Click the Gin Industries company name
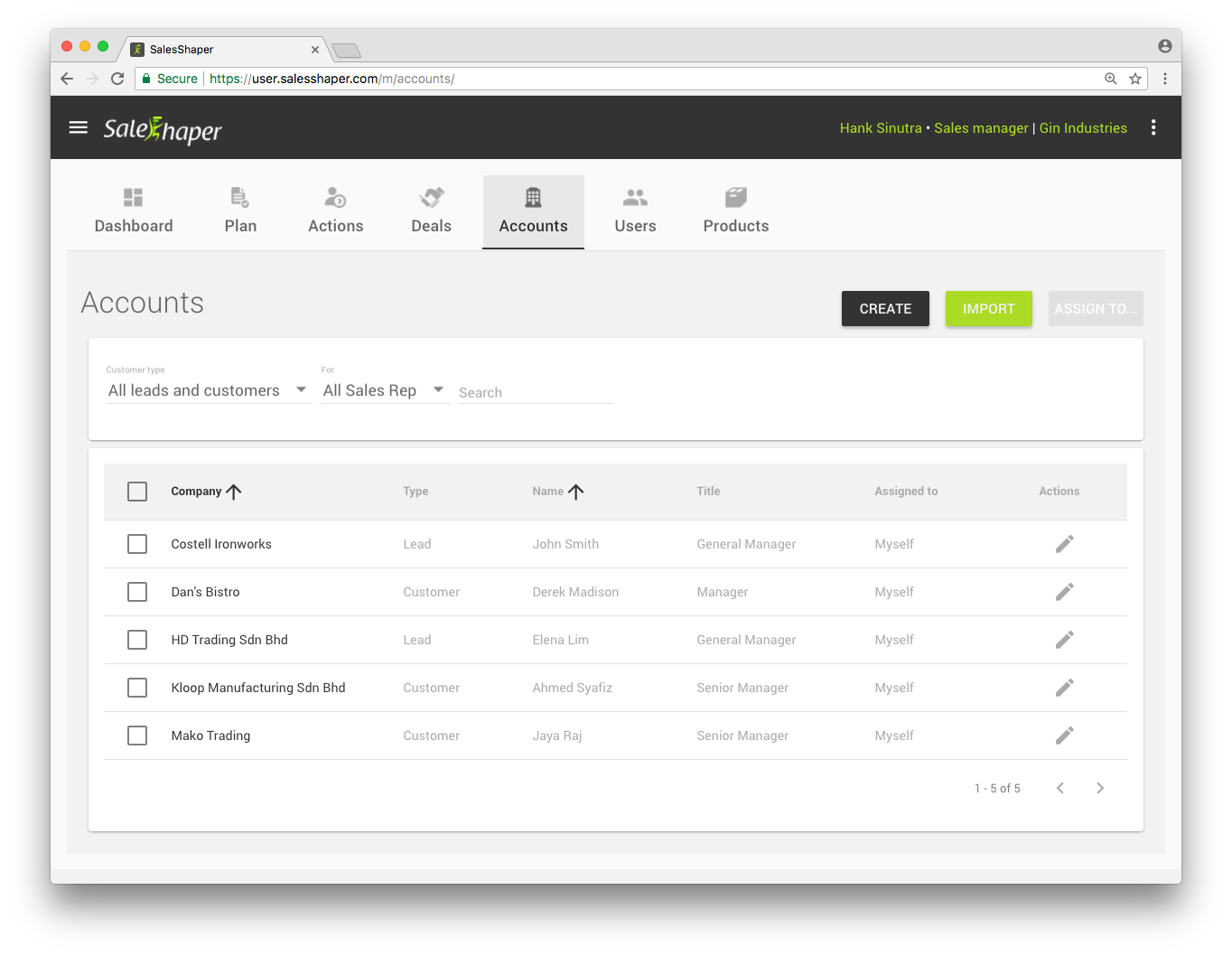Image resolution: width=1232 pixels, height=956 pixels. [1083, 128]
